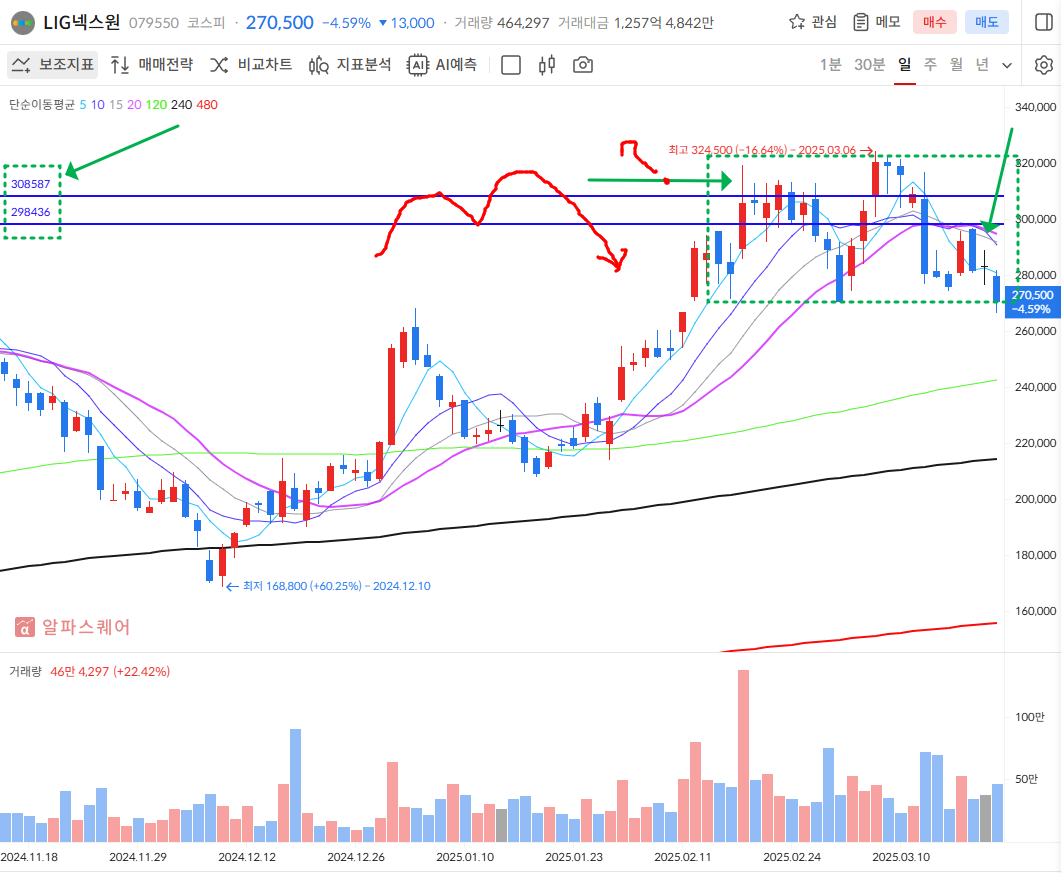Select the 주 weekly timeframe
This screenshot has height=873, width=1061.
[x=930, y=65]
